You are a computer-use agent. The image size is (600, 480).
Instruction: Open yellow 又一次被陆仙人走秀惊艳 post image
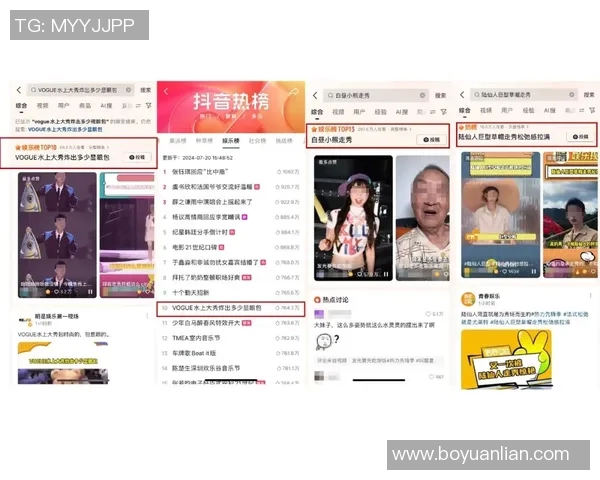[x=507, y=360]
